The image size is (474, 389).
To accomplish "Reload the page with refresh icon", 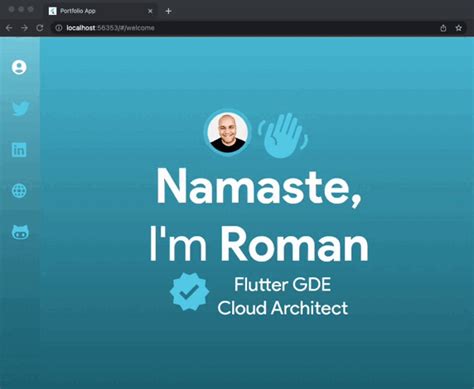I will pyautogui.click(x=40, y=28).
